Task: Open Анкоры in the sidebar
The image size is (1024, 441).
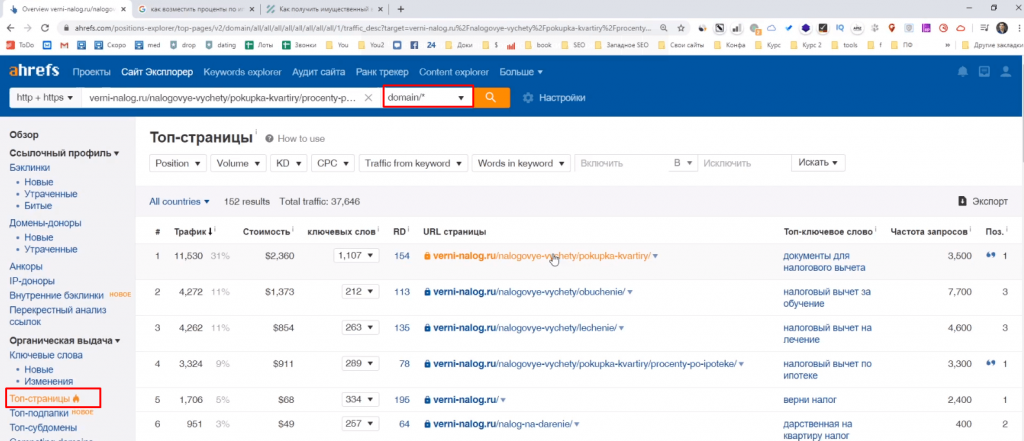Action: click(x=26, y=267)
